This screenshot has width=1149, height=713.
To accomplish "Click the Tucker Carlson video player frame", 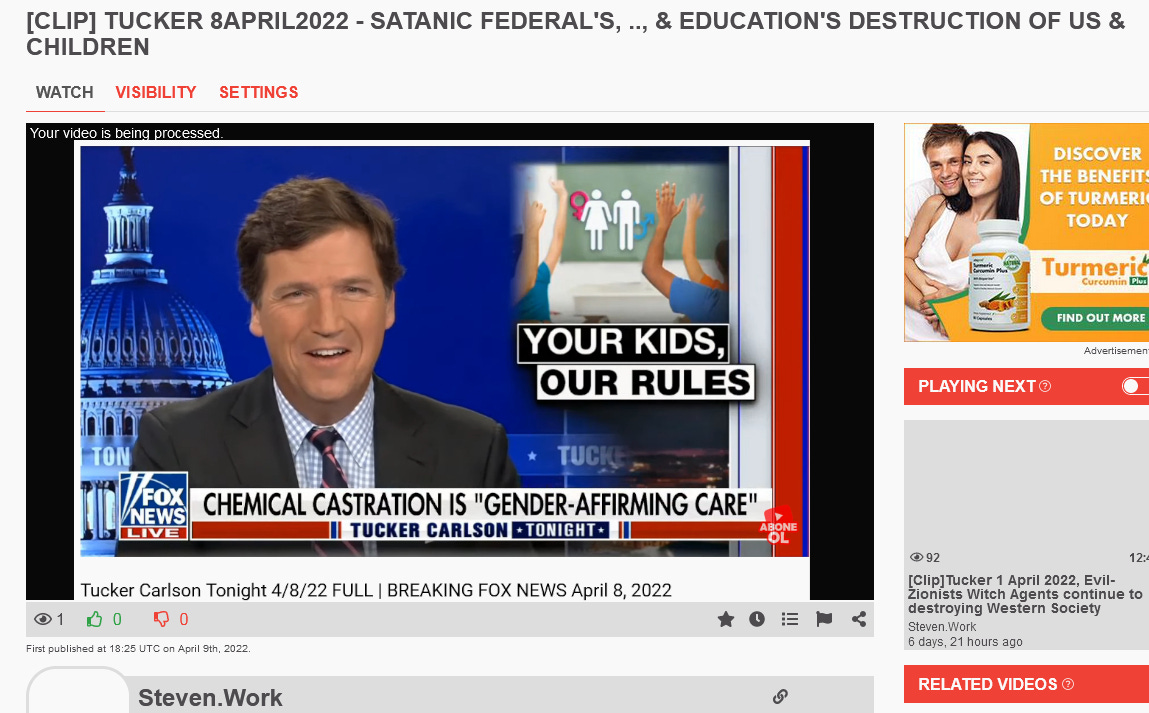I will click(450, 361).
